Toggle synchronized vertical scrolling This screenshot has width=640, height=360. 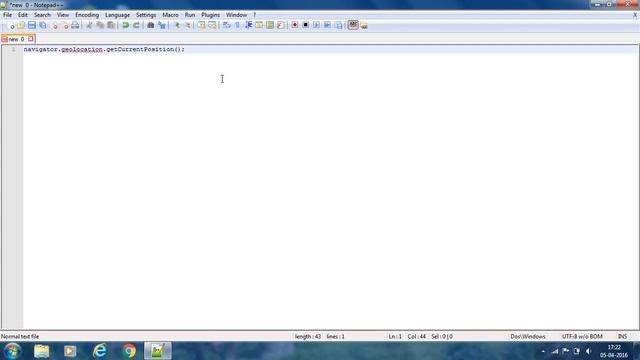(201, 25)
